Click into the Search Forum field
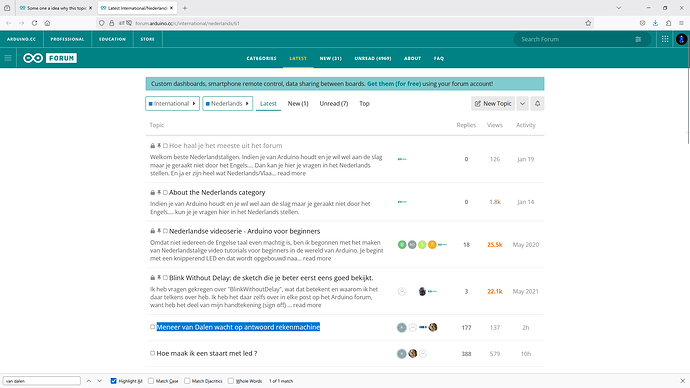Image resolution: width=690 pixels, height=388 pixels. pyautogui.click(x=574, y=39)
